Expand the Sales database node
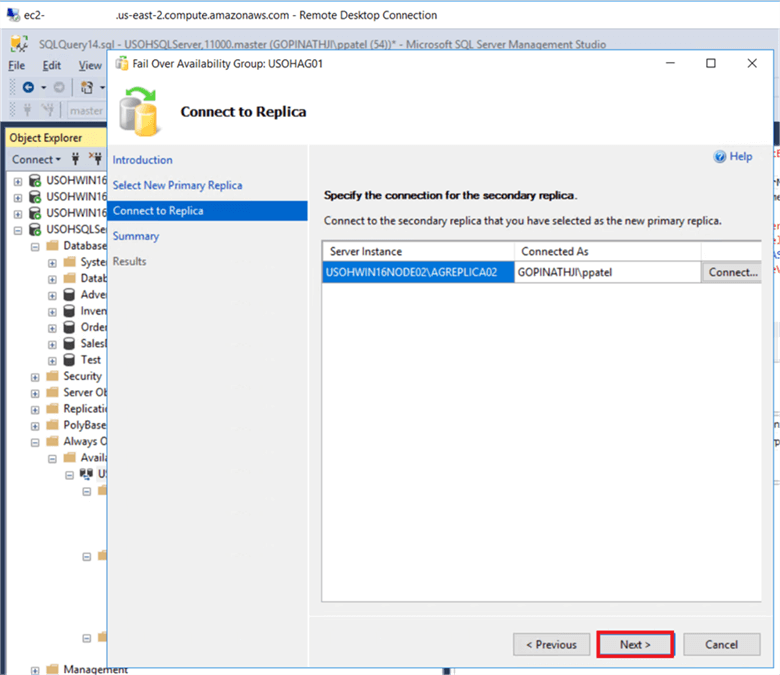The height and width of the screenshot is (675, 780). pyautogui.click(x=52, y=345)
